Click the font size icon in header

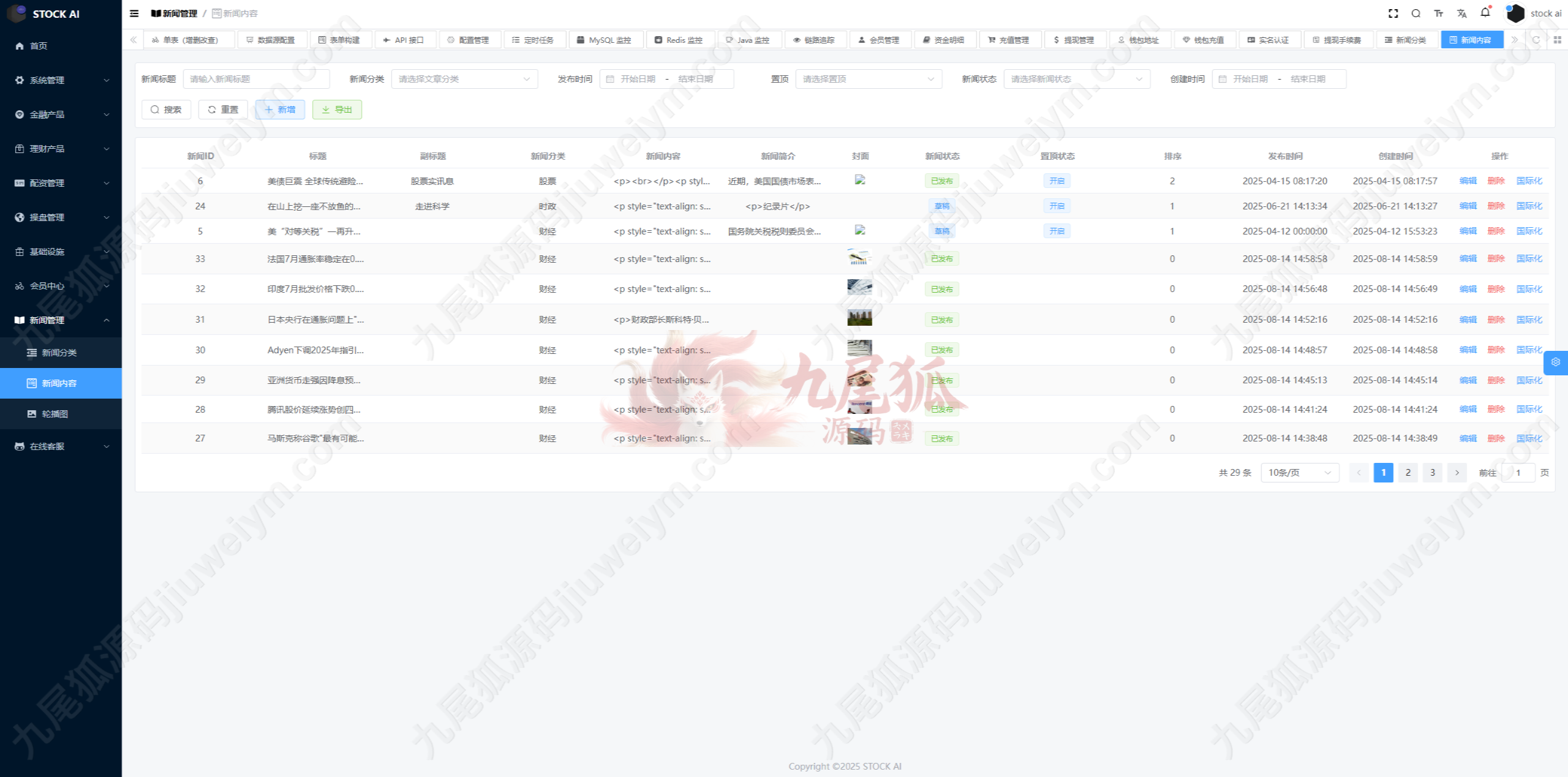click(x=1439, y=13)
